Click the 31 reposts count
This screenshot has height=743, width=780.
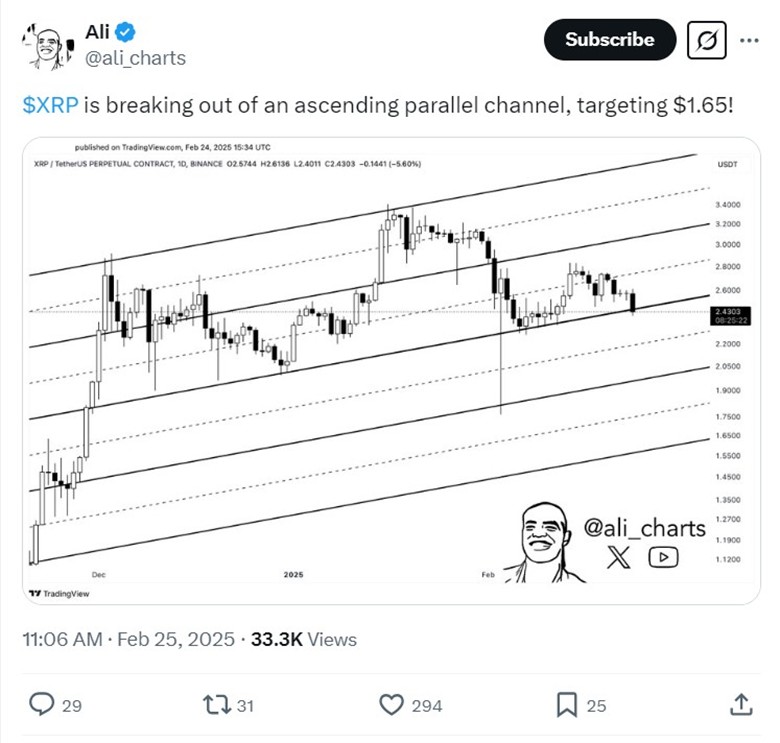point(245,706)
